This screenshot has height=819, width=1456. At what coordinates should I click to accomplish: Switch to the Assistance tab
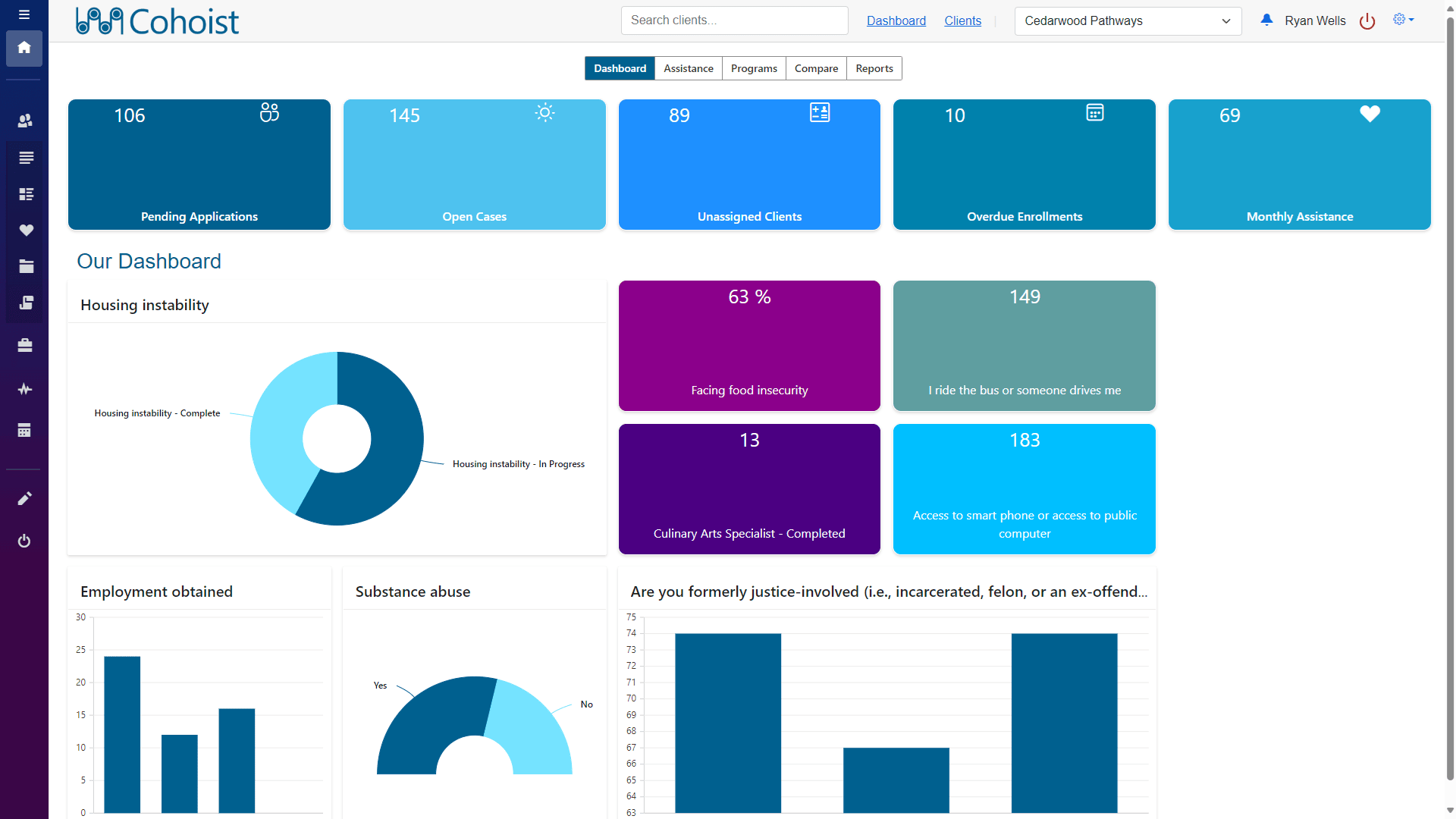(688, 68)
